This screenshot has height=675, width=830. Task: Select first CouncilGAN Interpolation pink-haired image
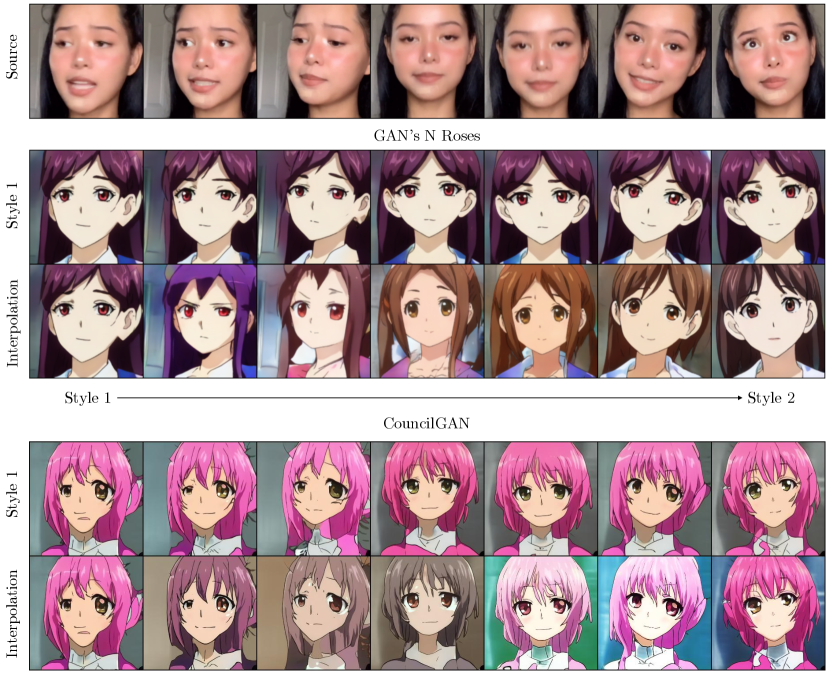(86, 613)
